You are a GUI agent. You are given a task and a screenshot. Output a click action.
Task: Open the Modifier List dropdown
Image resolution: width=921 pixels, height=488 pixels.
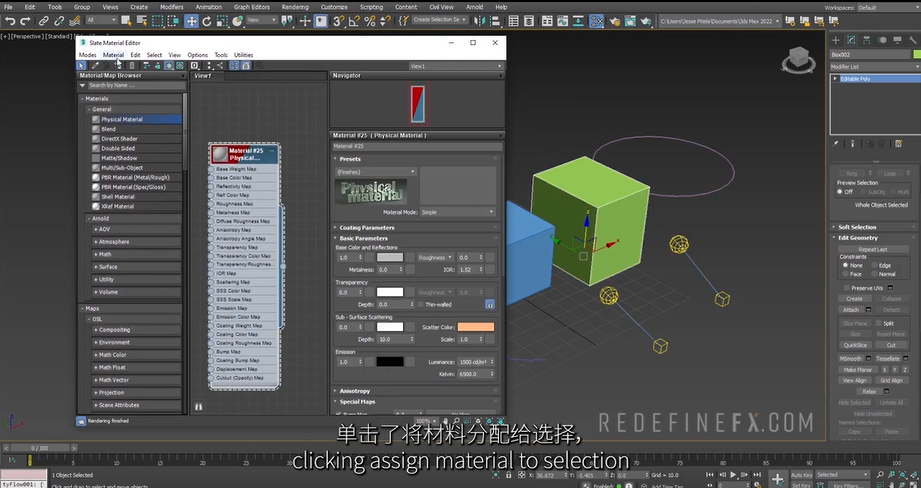(874, 67)
